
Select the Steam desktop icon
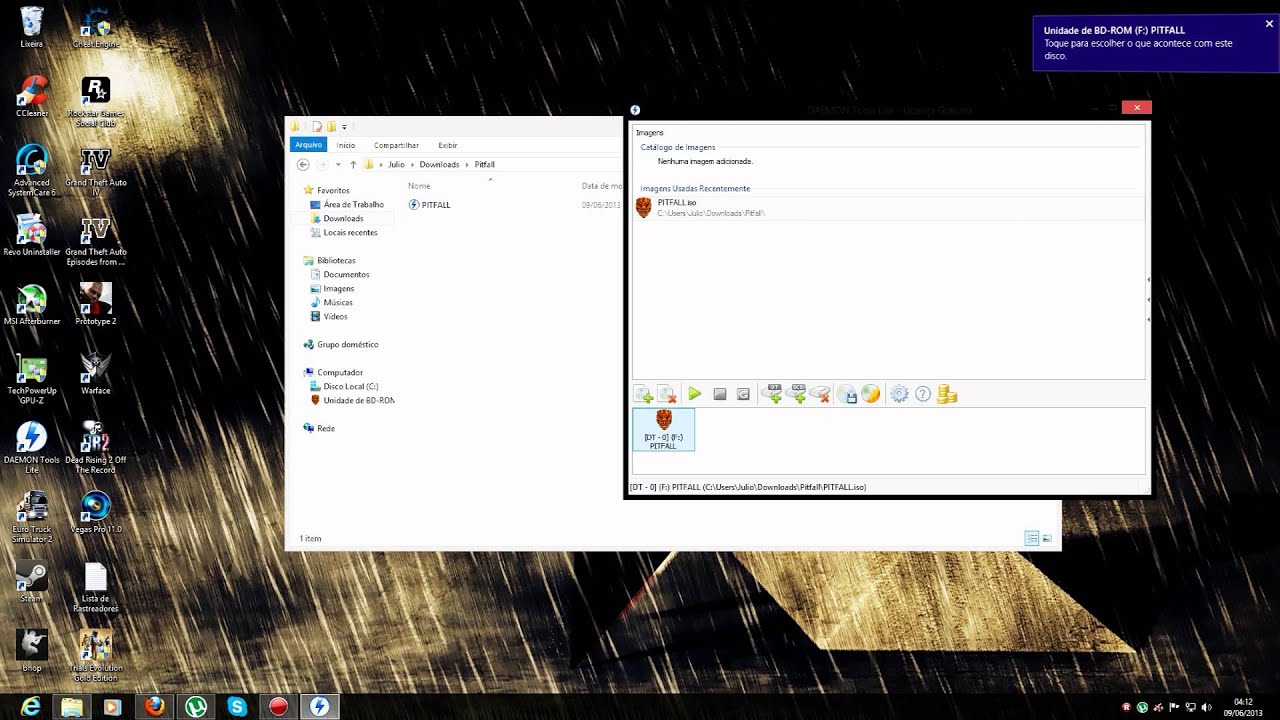coord(32,583)
